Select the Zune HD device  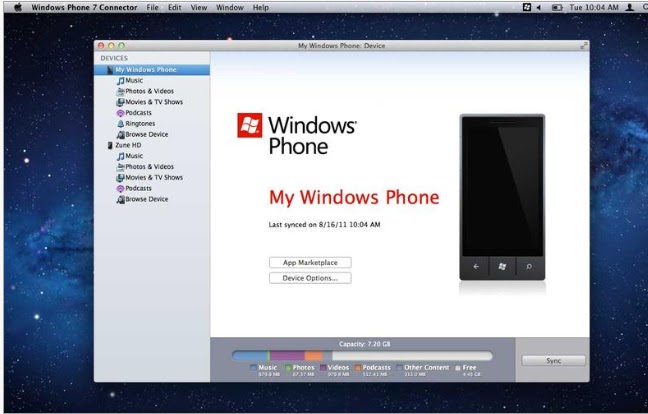tap(124, 145)
